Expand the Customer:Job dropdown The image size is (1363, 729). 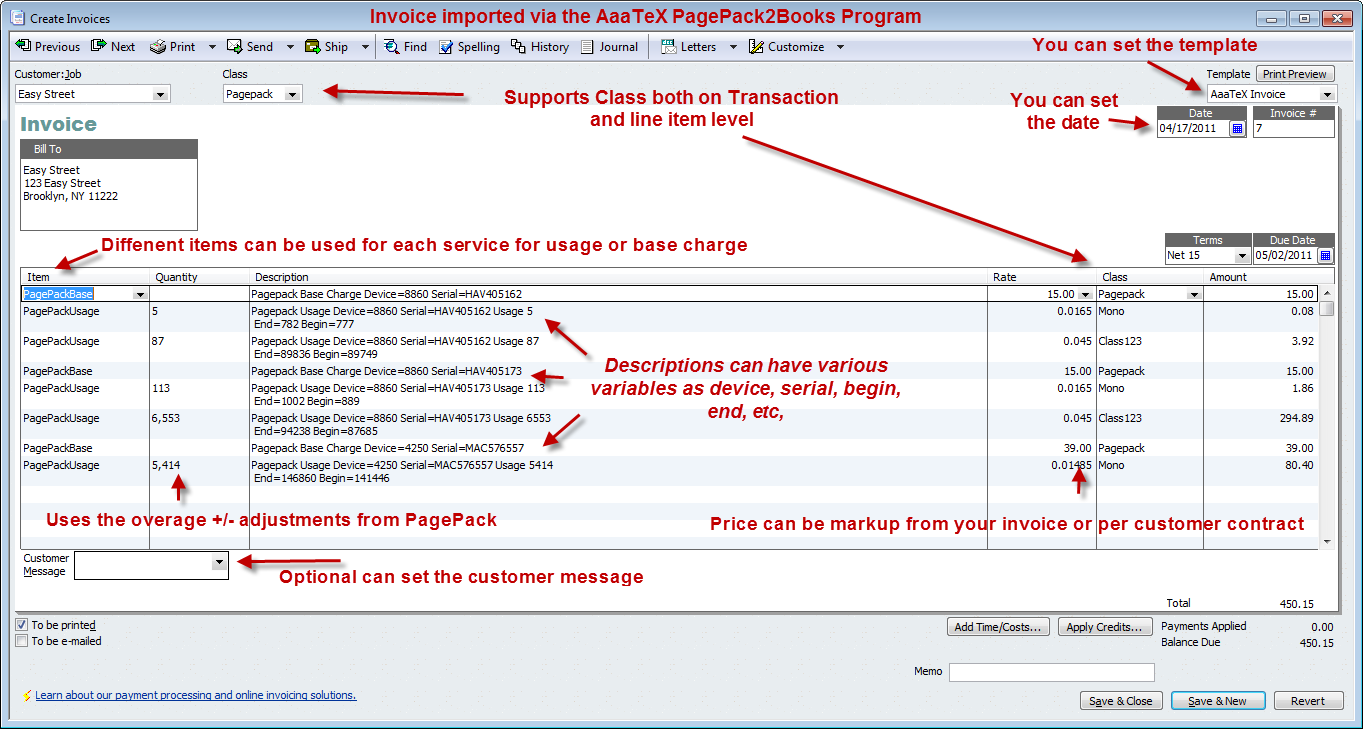[x=160, y=94]
